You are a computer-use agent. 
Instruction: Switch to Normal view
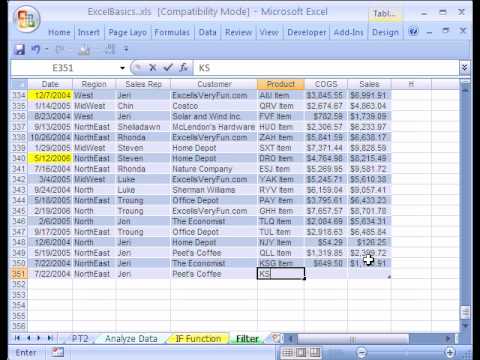pyautogui.click(x=288, y=352)
